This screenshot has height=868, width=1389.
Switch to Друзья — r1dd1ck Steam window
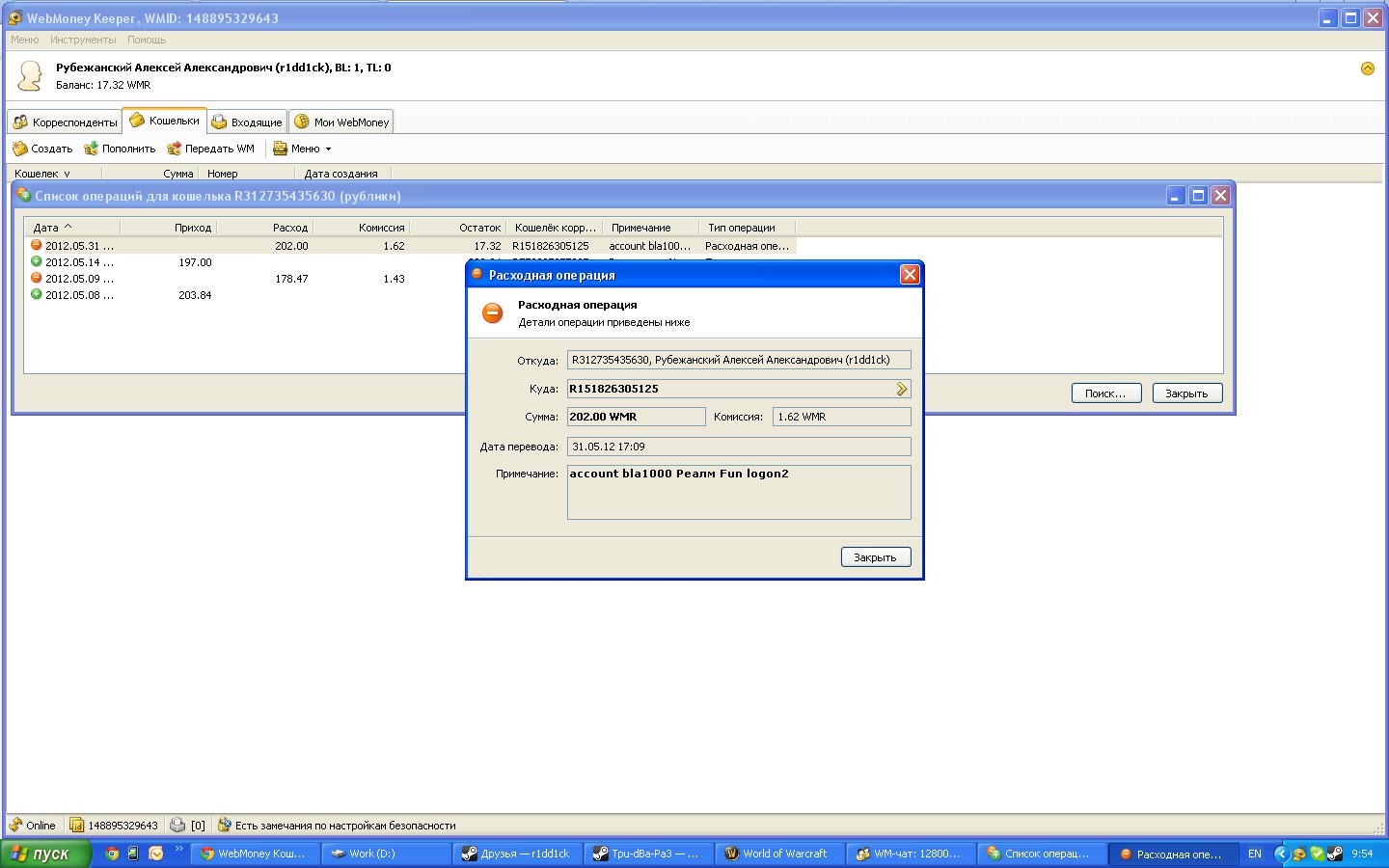click(x=517, y=854)
